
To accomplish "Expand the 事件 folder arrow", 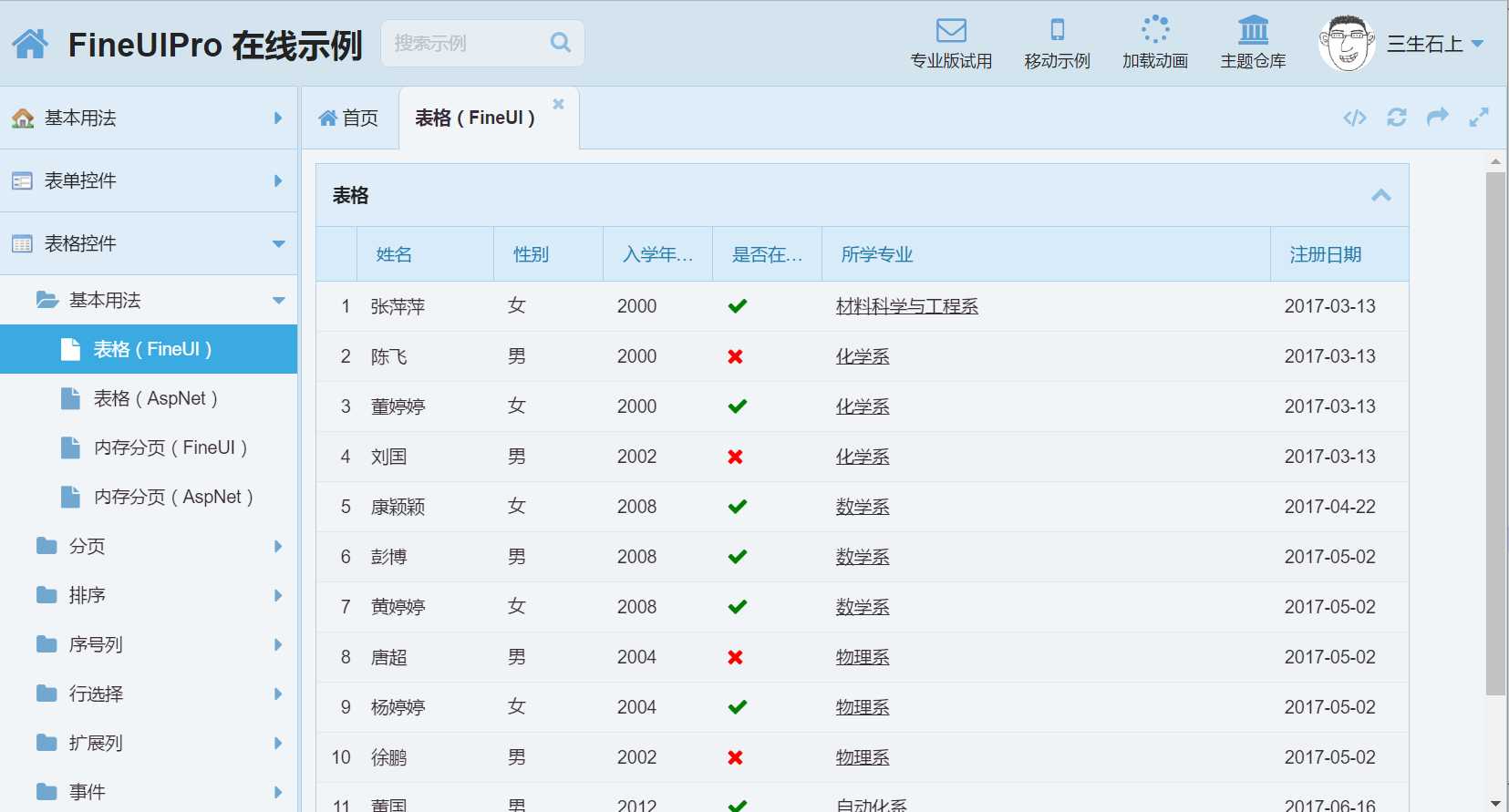I will click(x=278, y=792).
